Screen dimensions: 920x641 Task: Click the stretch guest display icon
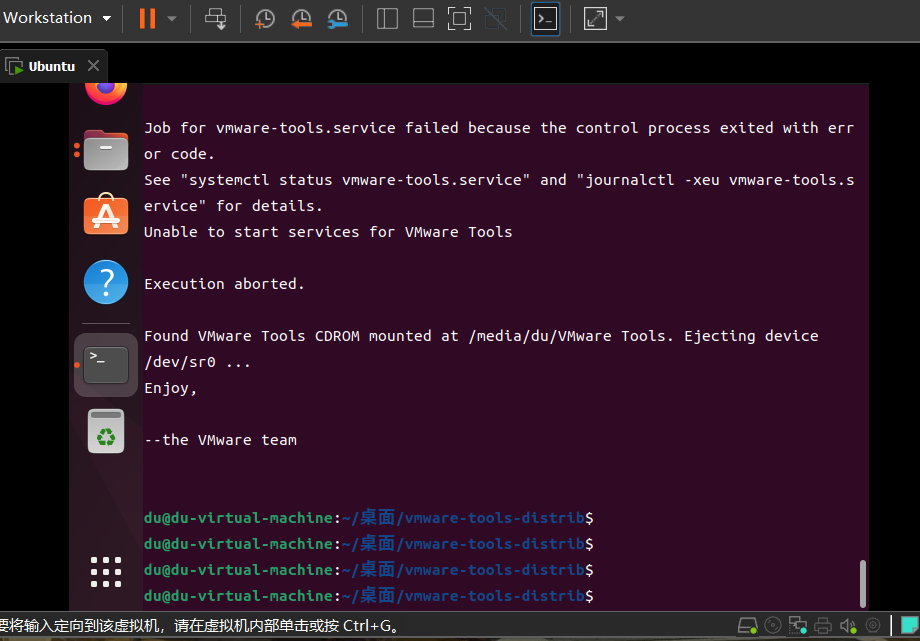pyautogui.click(x=595, y=19)
